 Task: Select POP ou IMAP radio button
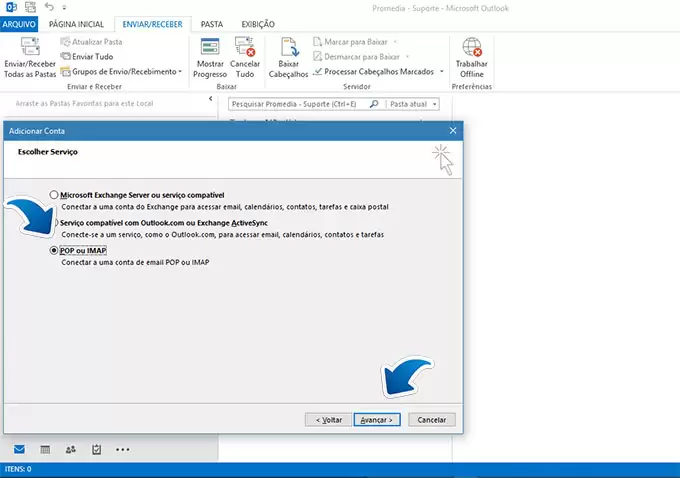(x=54, y=250)
